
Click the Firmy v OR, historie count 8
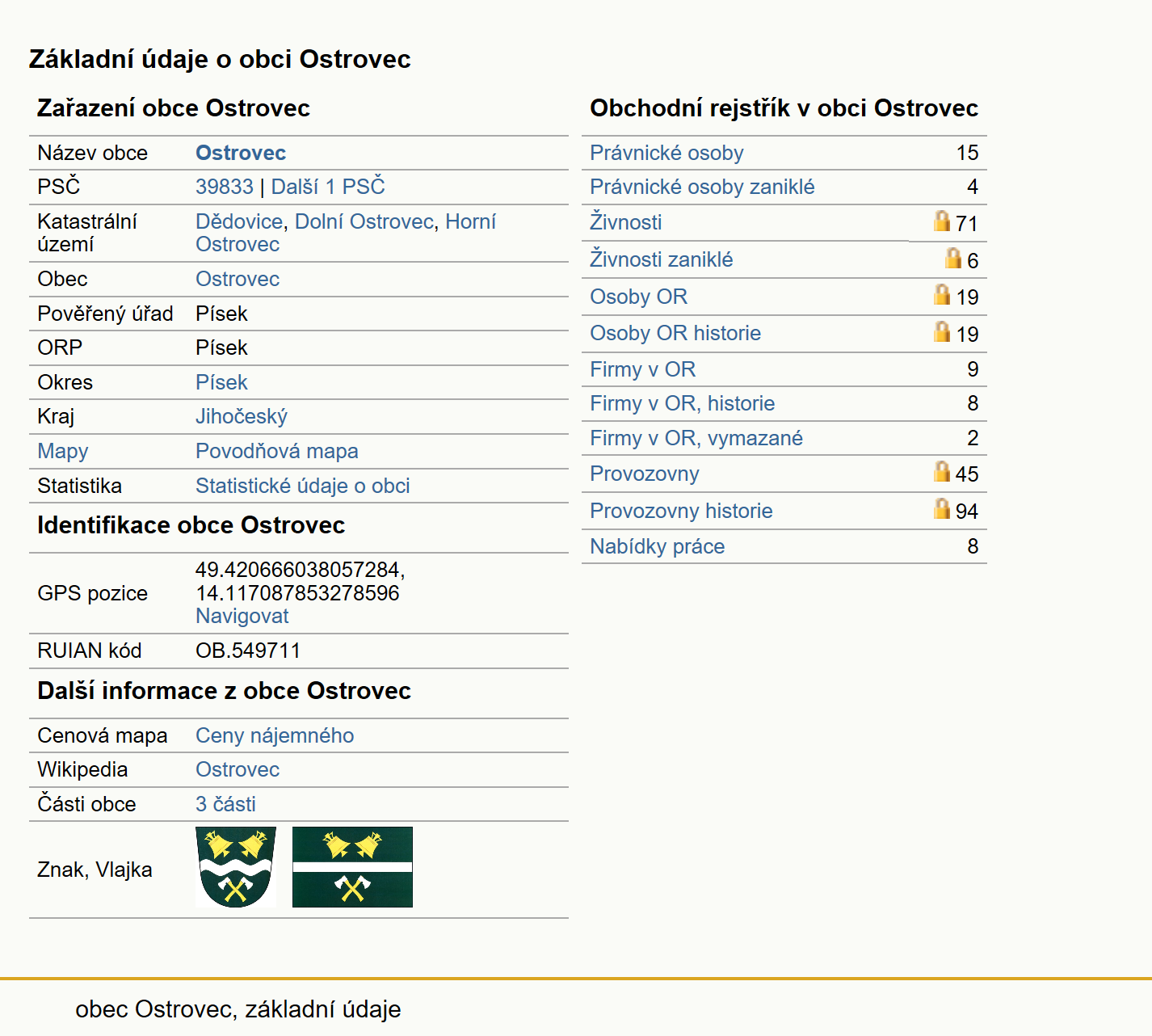coord(973,403)
